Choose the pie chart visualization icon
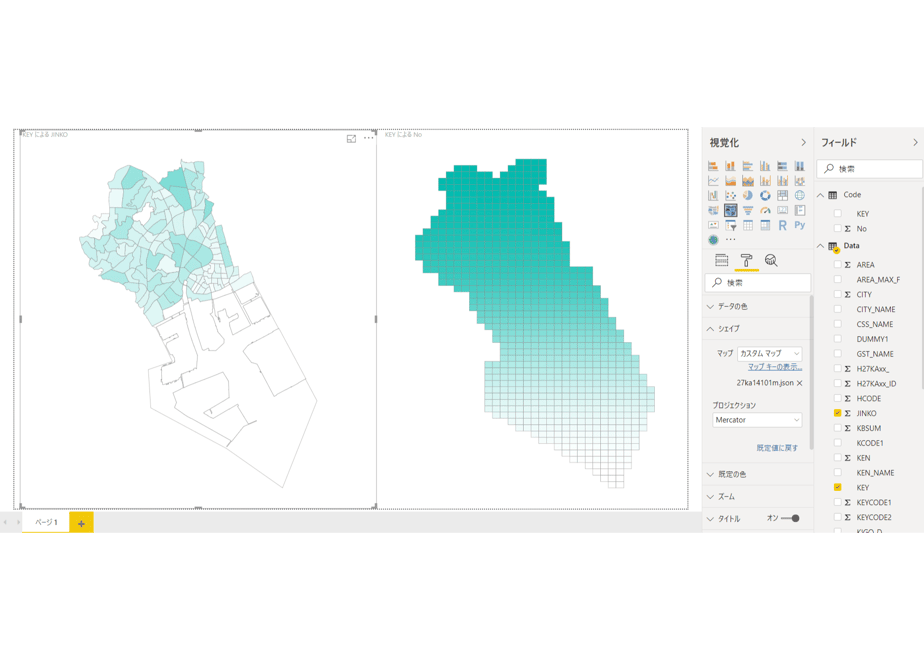 pyautogui.click(x=748, y=196)
